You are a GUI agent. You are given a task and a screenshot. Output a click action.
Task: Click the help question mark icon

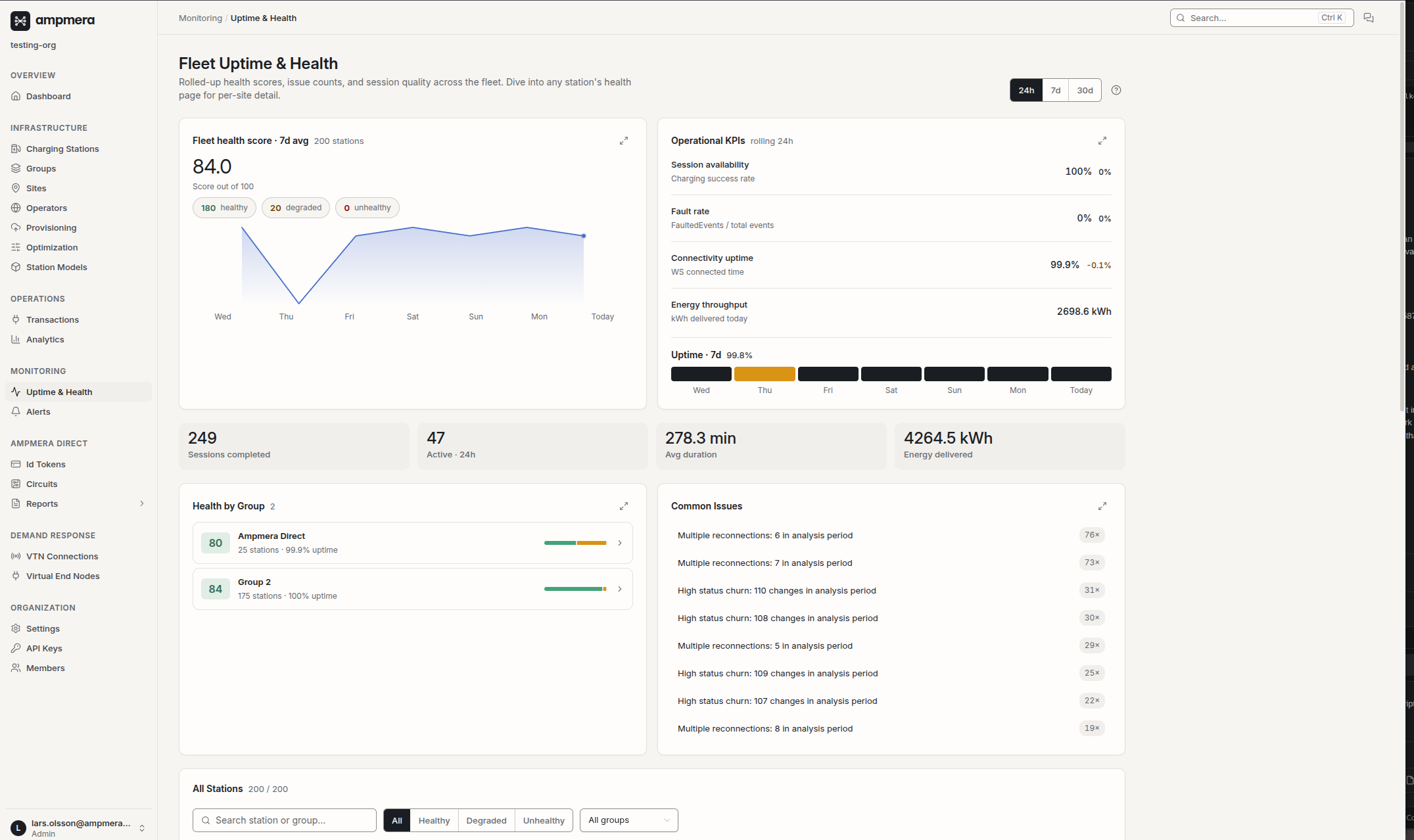tap(1116, 90)
